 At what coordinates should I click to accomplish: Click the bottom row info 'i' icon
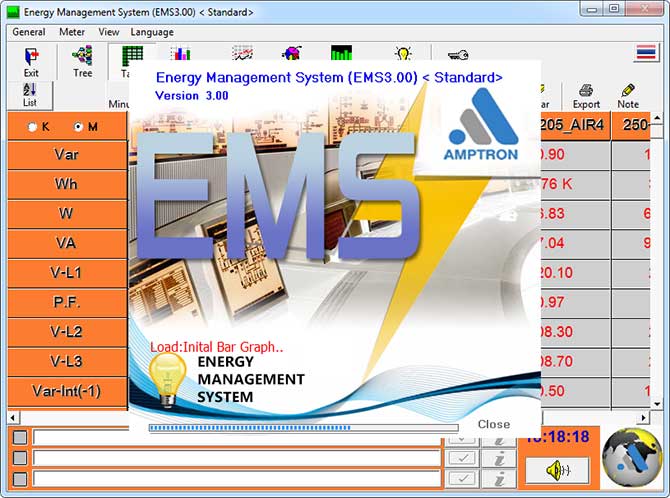point(499,478)
